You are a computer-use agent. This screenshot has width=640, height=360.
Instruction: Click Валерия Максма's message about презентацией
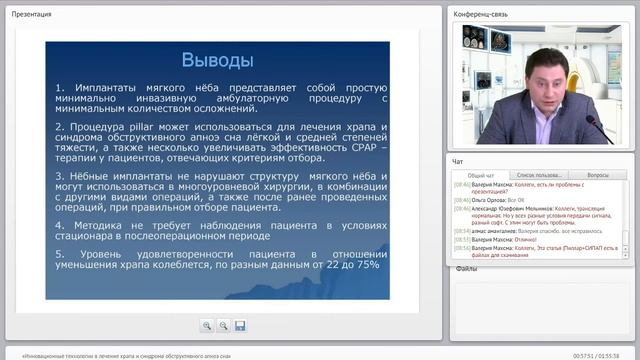click(519, 188)
